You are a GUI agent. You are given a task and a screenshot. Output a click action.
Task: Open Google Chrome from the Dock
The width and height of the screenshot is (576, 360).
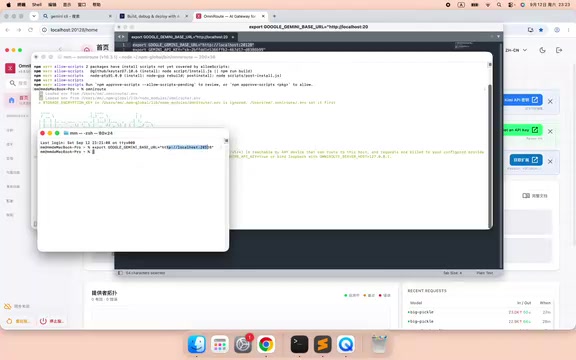pyautogui.click(x=266, y=344)
